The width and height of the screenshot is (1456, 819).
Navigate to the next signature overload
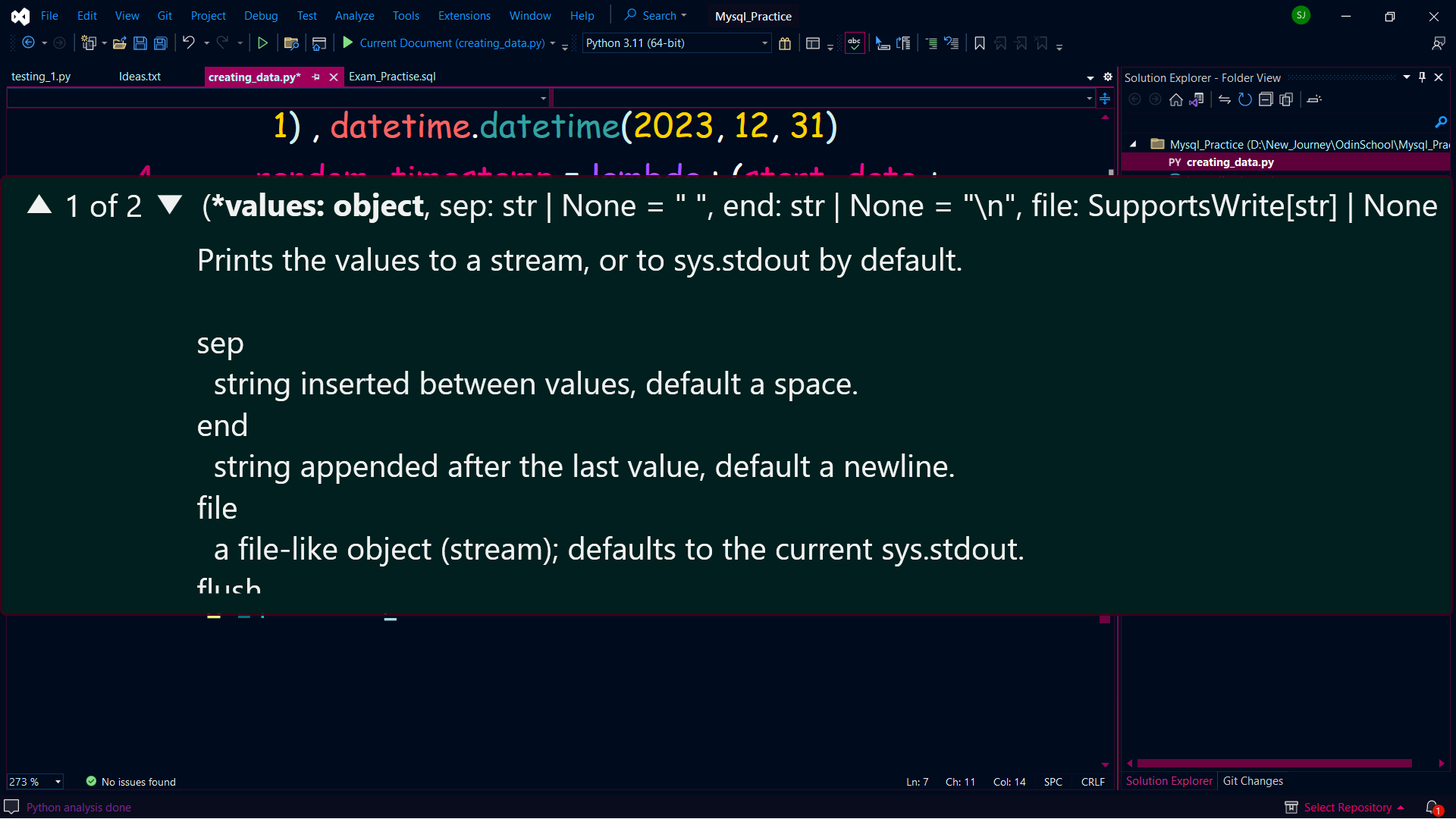click(170, 206)
